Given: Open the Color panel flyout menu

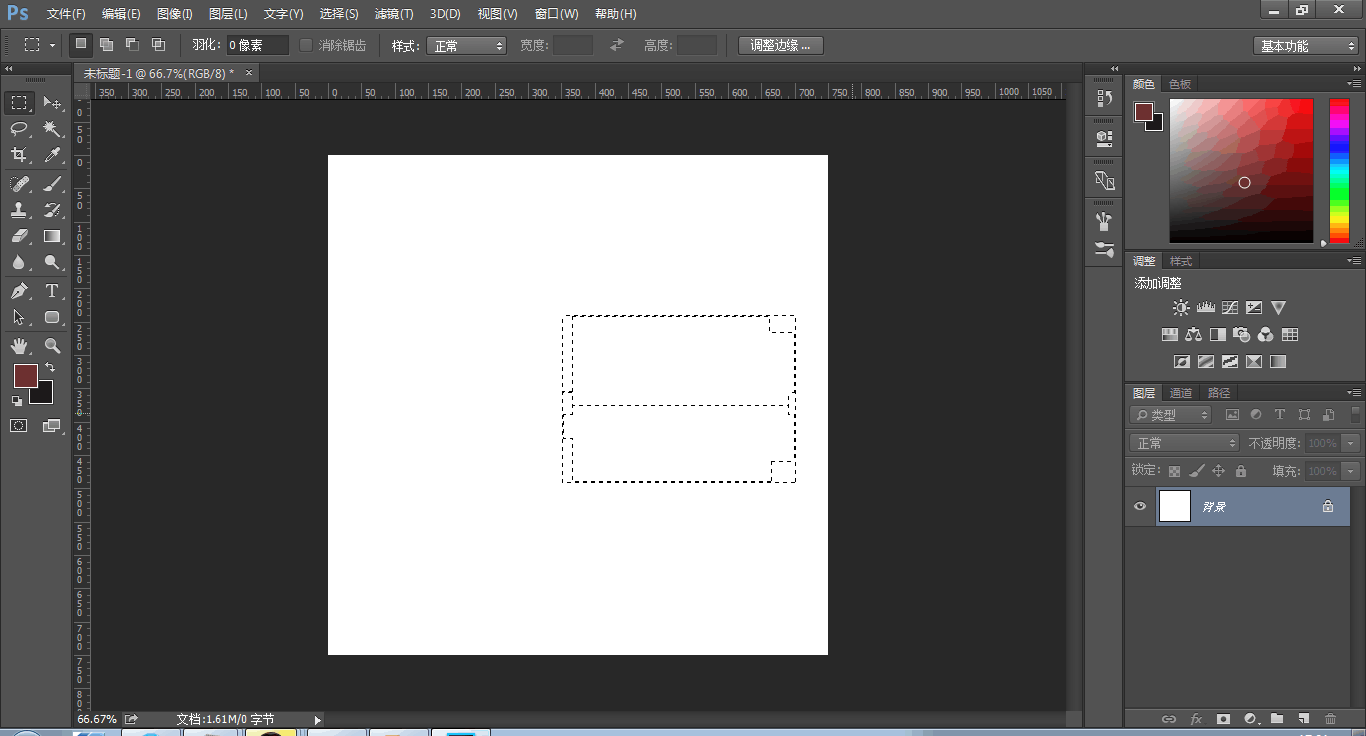Looking at the screenshot, I should click(1354, 84).
